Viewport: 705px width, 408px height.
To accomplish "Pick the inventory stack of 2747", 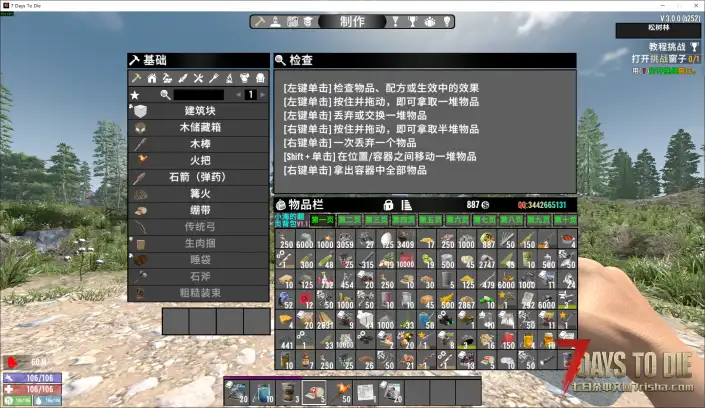I will coord(486,260).
